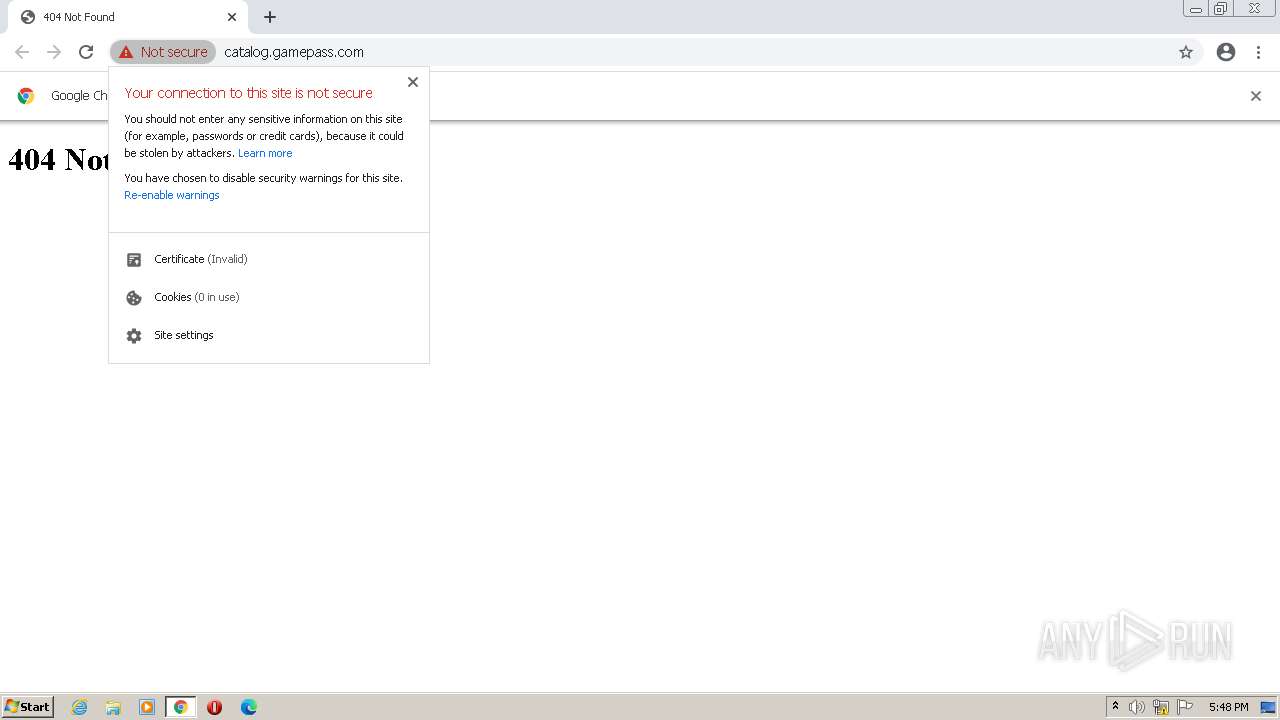Image resolution: width=1280 pixels, height=720 pixels.
Task: View the Certificate (Invalid) details
Action: click(269, 259)
